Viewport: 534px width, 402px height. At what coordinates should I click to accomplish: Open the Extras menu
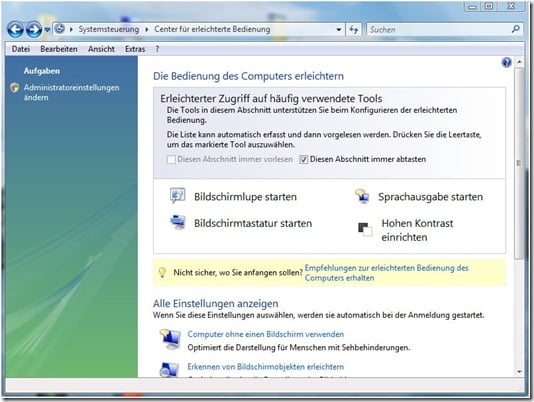[x=135, y=49]
